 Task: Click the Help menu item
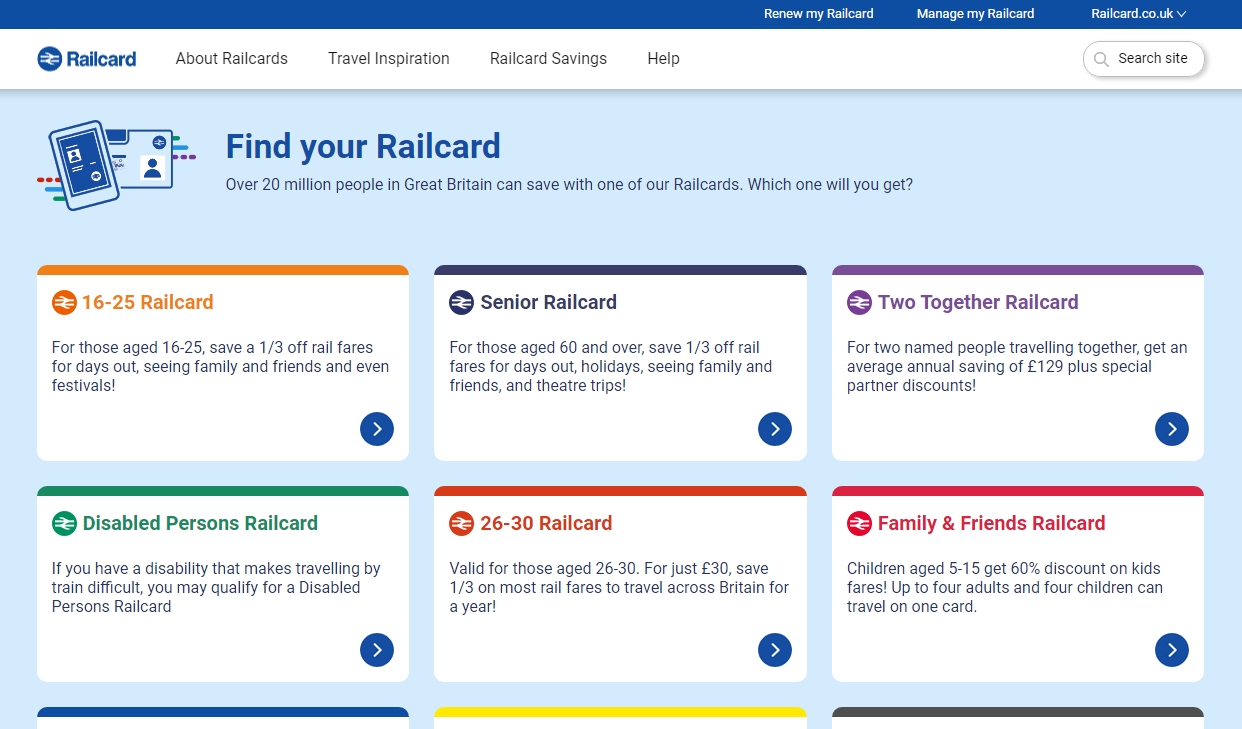(663, 59)
